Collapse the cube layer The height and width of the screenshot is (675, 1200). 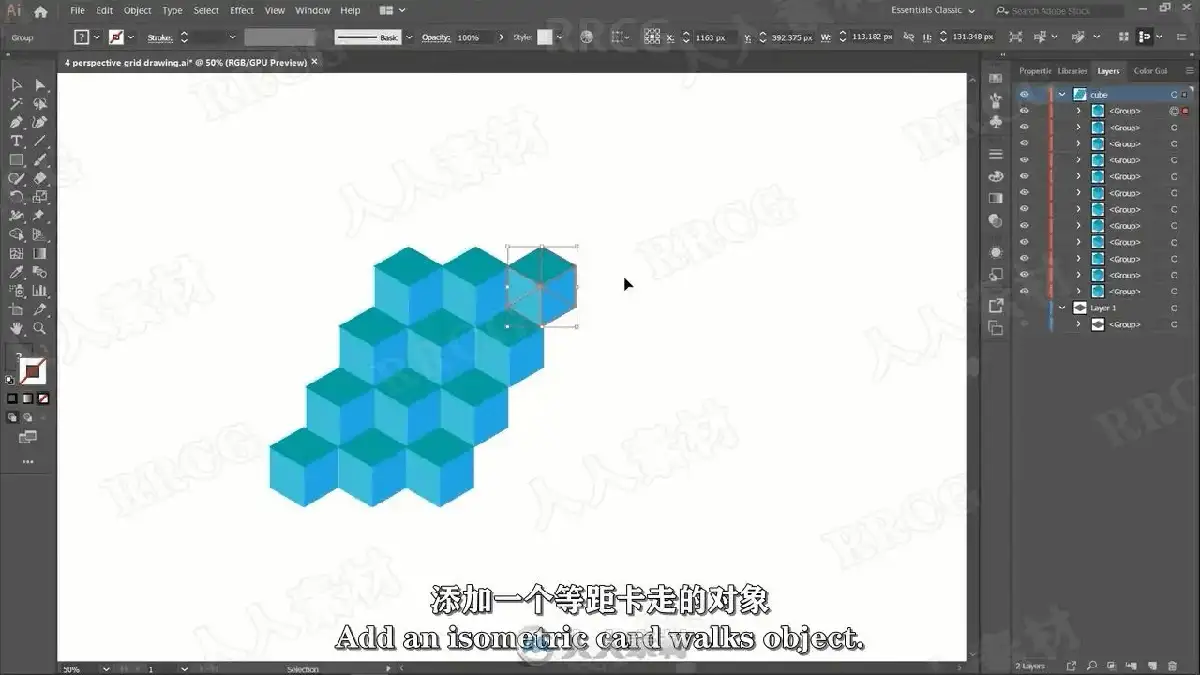[x=1062, y=94]
